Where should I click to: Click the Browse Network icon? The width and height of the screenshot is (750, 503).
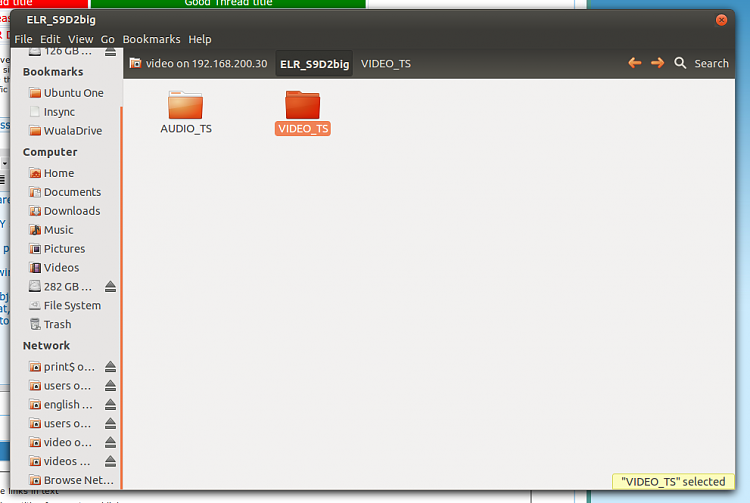tap(35, 480)
